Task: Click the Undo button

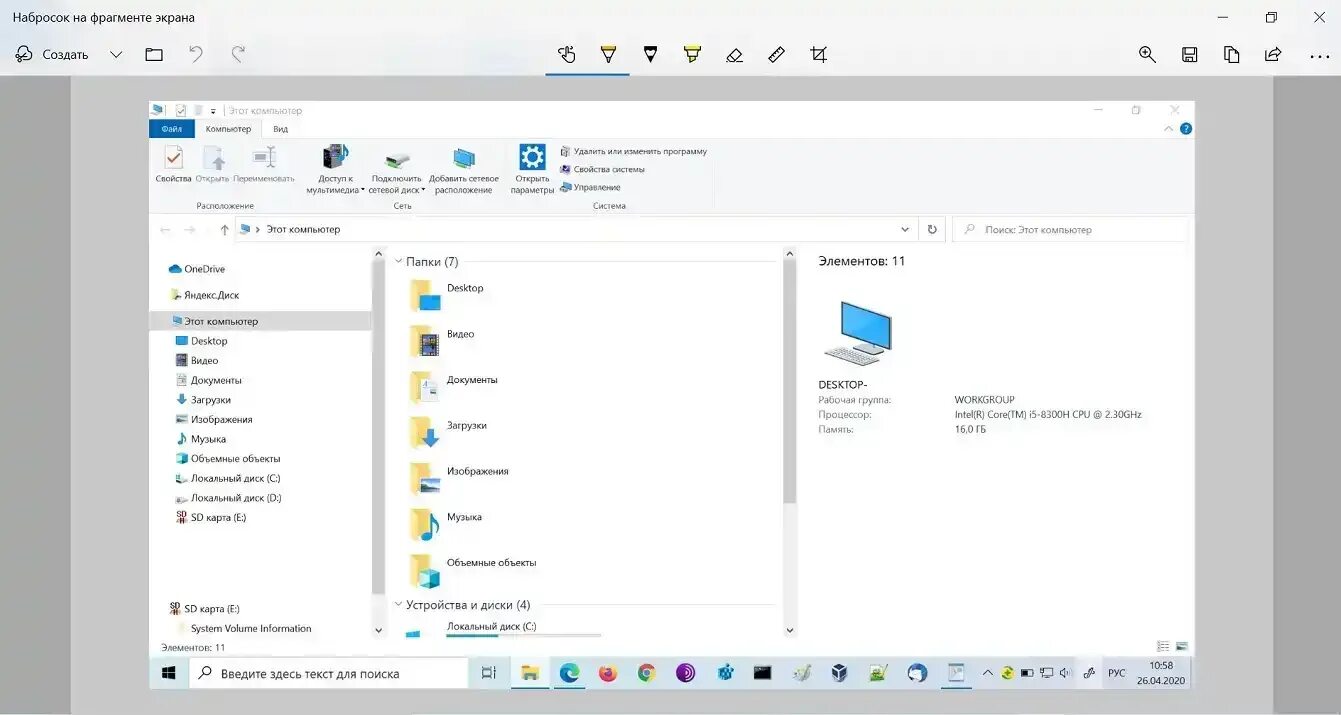Action: point(195,55)
